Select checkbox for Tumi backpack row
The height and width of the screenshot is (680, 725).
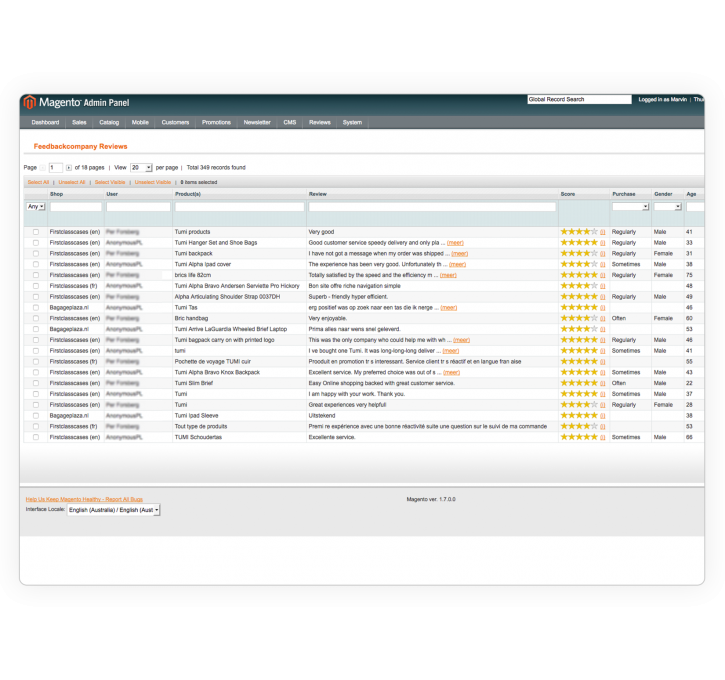36,253
